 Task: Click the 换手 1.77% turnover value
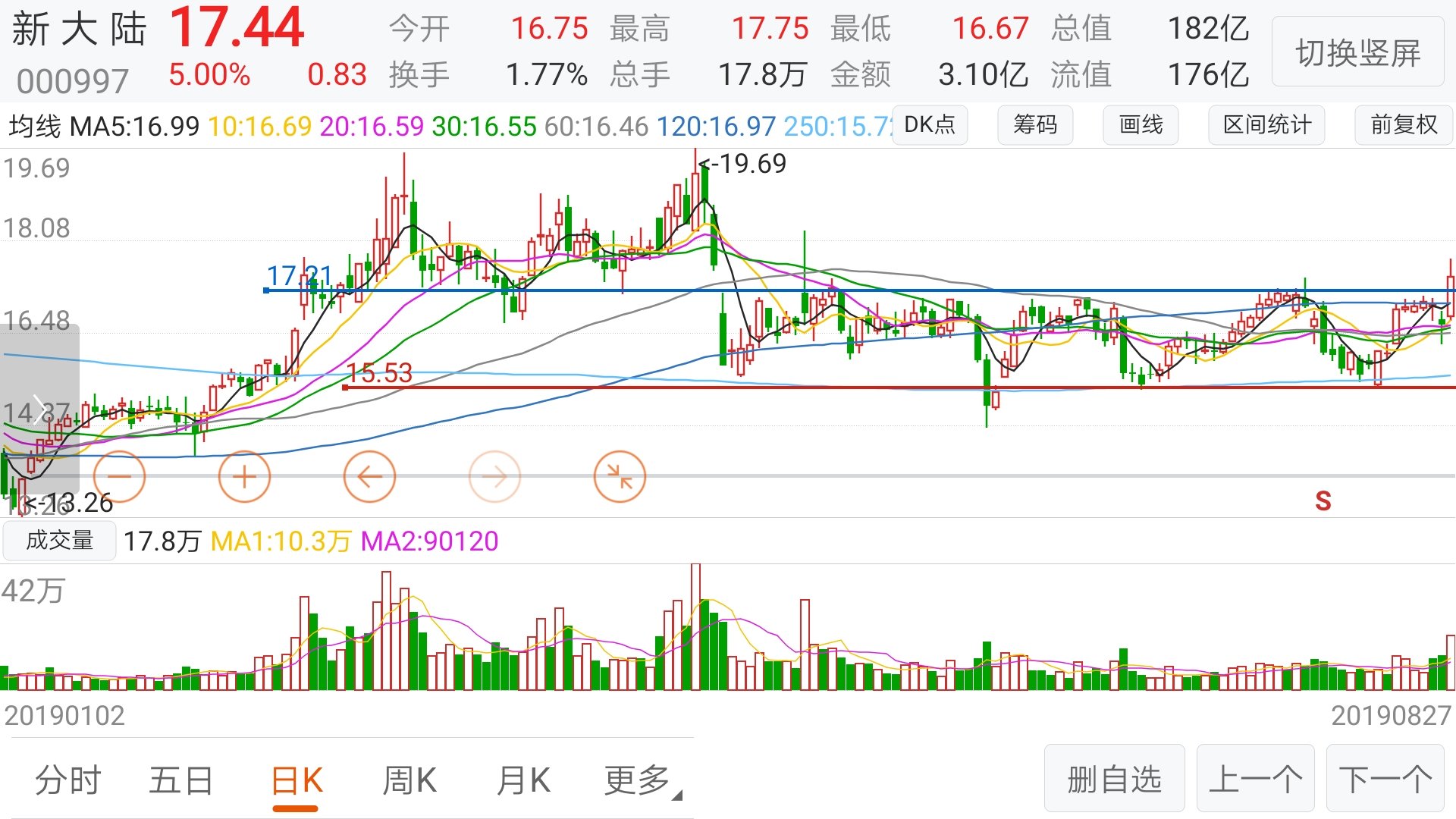[x=546, y=74]
